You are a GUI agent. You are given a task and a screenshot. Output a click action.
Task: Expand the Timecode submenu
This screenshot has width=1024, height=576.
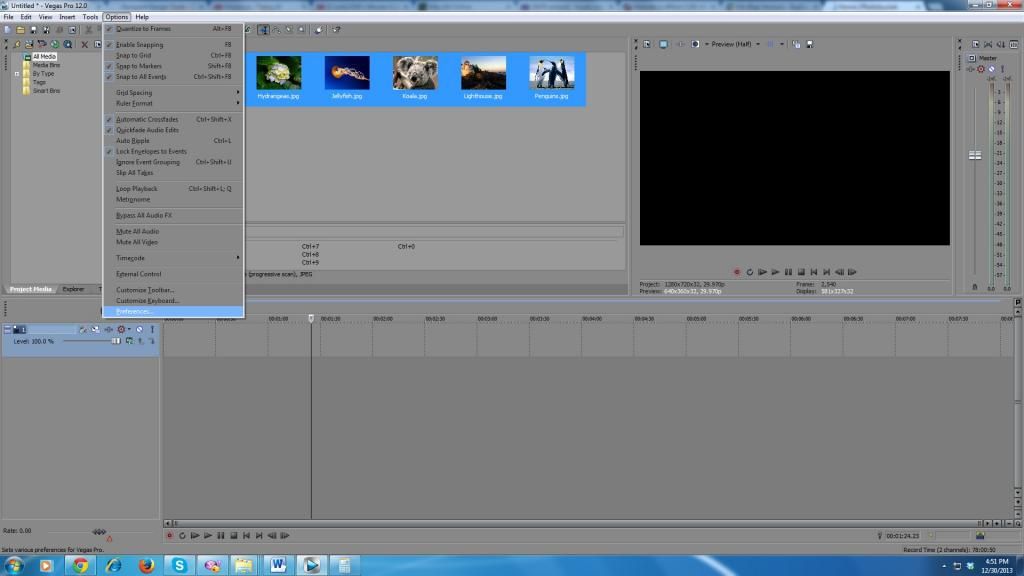[173, 258]
